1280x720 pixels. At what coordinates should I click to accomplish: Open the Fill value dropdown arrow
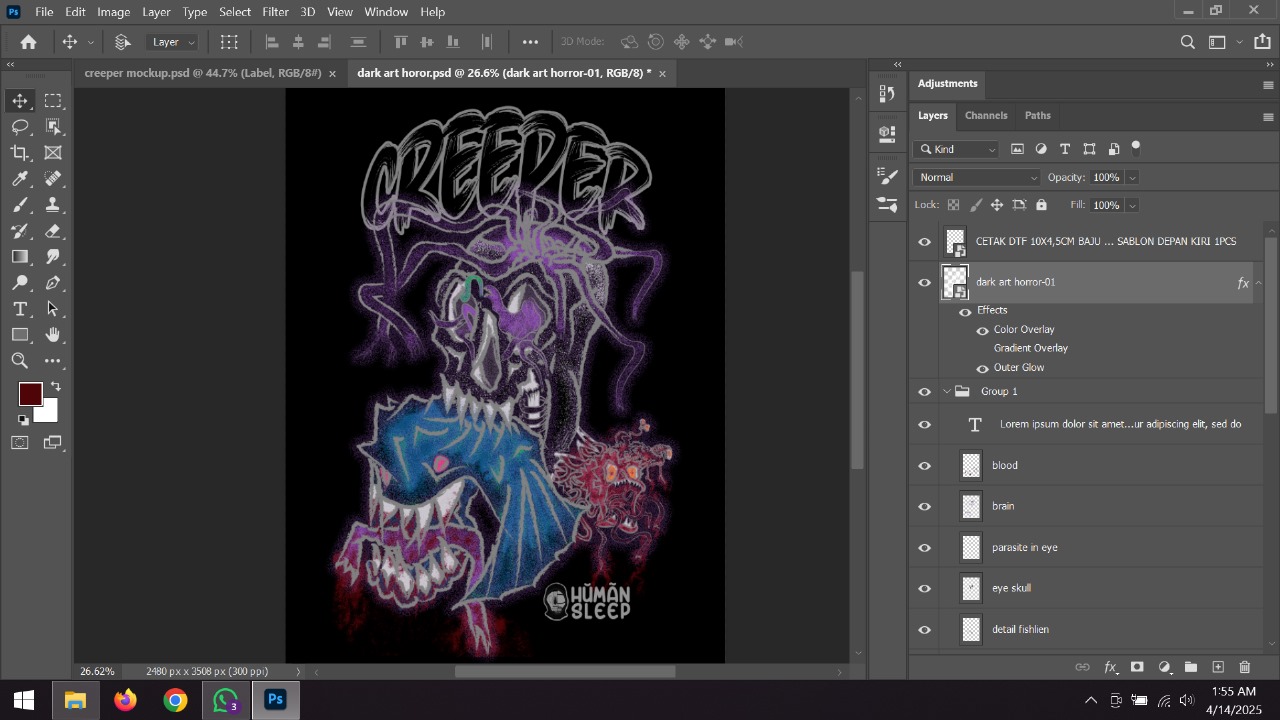[x=1132, y=205]
